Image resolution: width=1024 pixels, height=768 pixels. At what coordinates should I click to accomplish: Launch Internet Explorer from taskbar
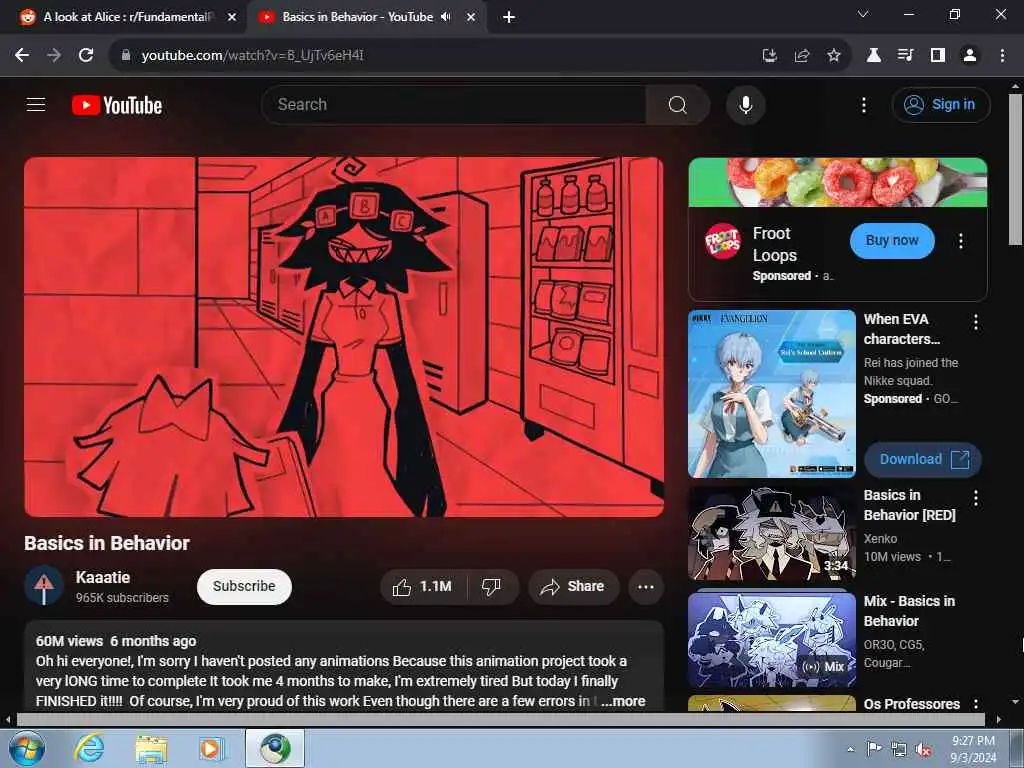[x=88, y=748]
